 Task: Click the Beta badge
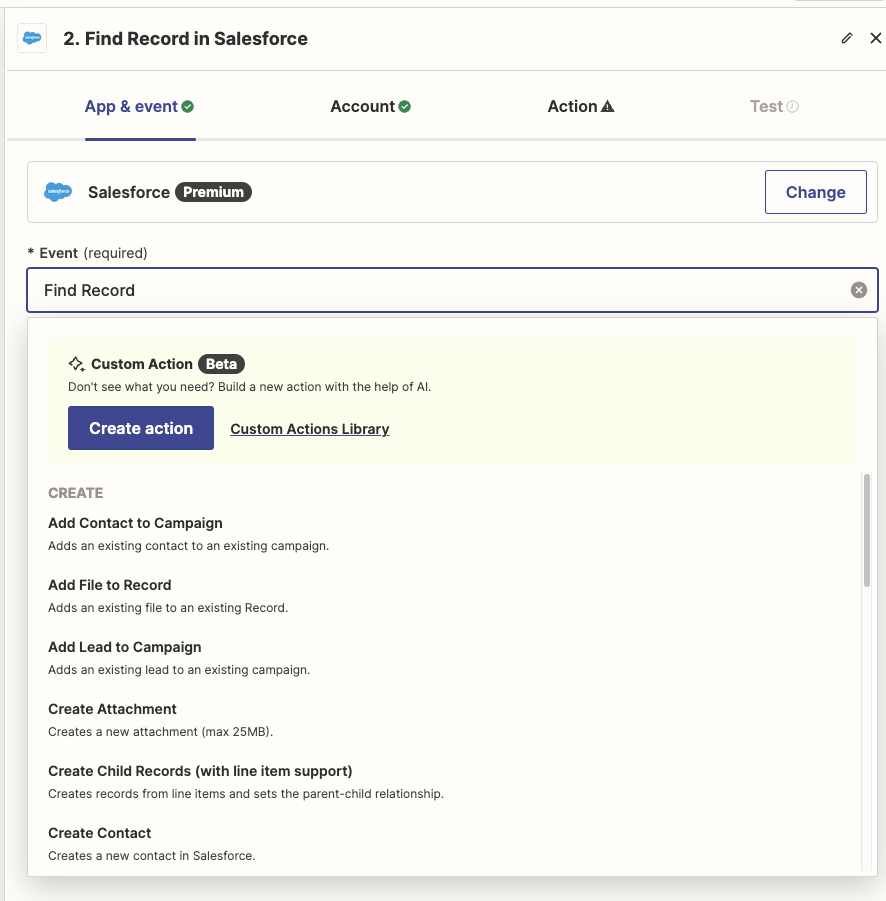tap(221, 364)
